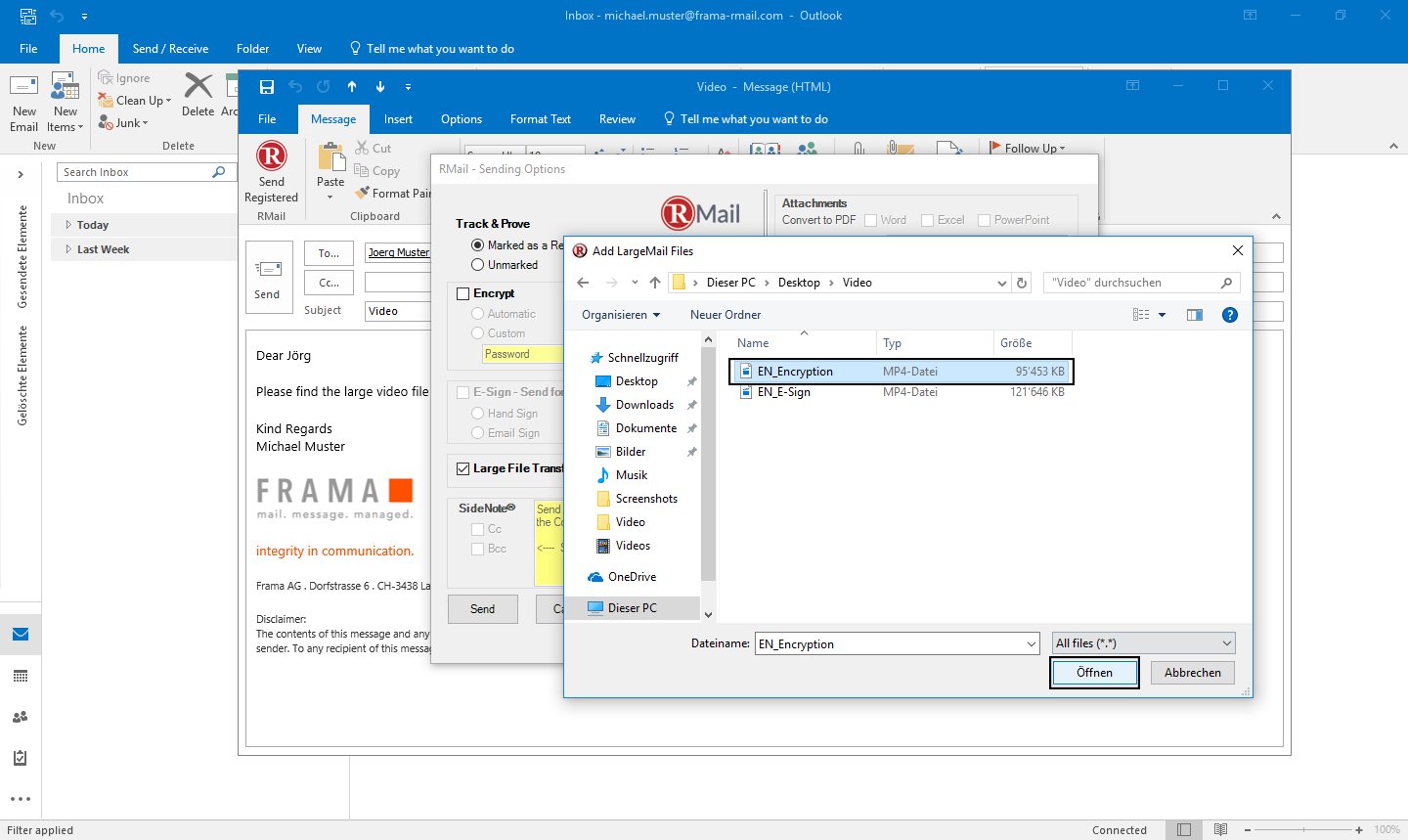This screenshot has height=840, width=1408.
Task: Open the Clean Up dropdown
Action: coord(135,101)
